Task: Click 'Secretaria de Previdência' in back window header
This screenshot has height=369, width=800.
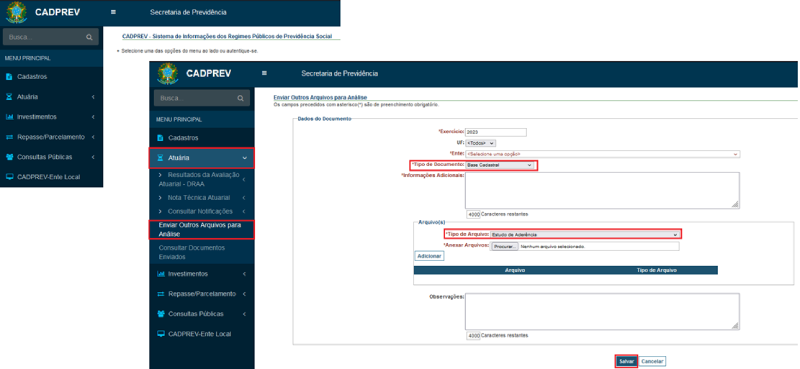Action: coord(188,12)
